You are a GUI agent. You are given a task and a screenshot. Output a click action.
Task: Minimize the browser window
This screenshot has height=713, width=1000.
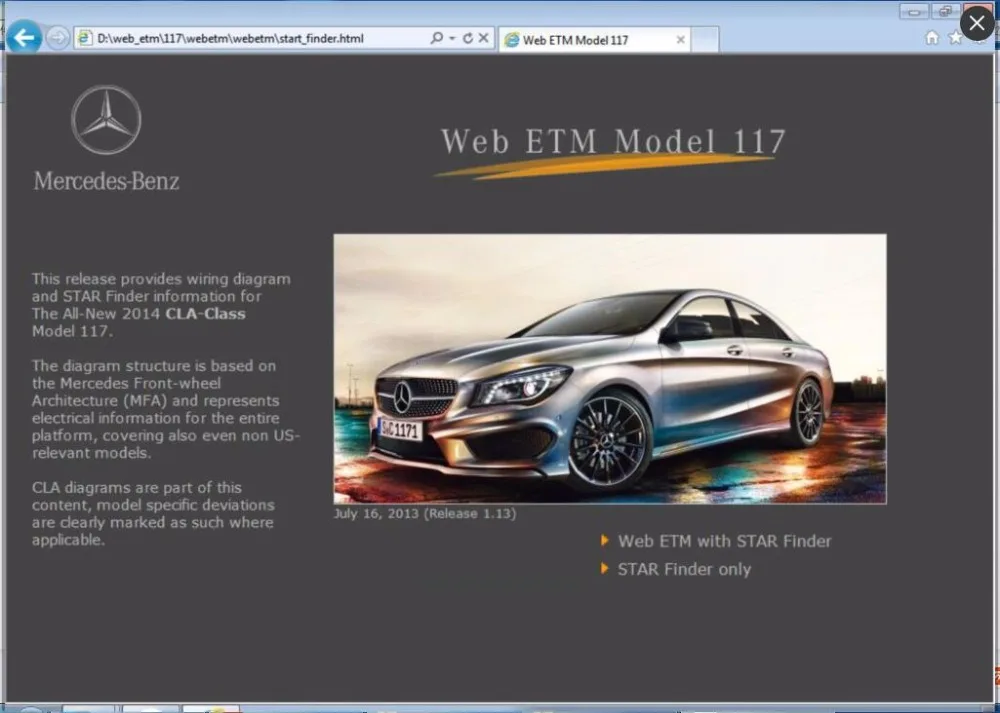[x=914, y=11]
